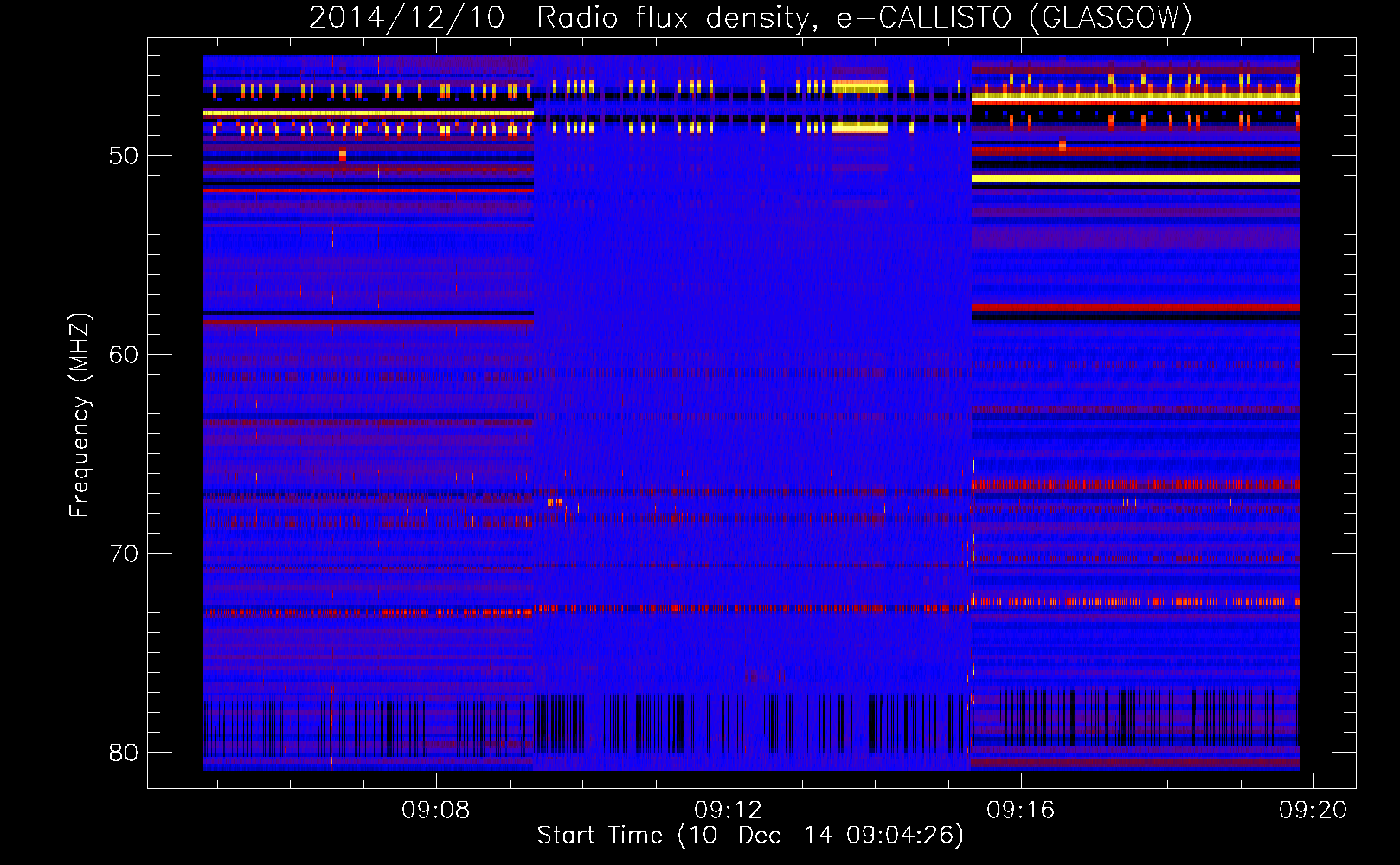Click the plot title '2014/12/10 Radio flux density'
1400x865 pixels.
point(750,18)
